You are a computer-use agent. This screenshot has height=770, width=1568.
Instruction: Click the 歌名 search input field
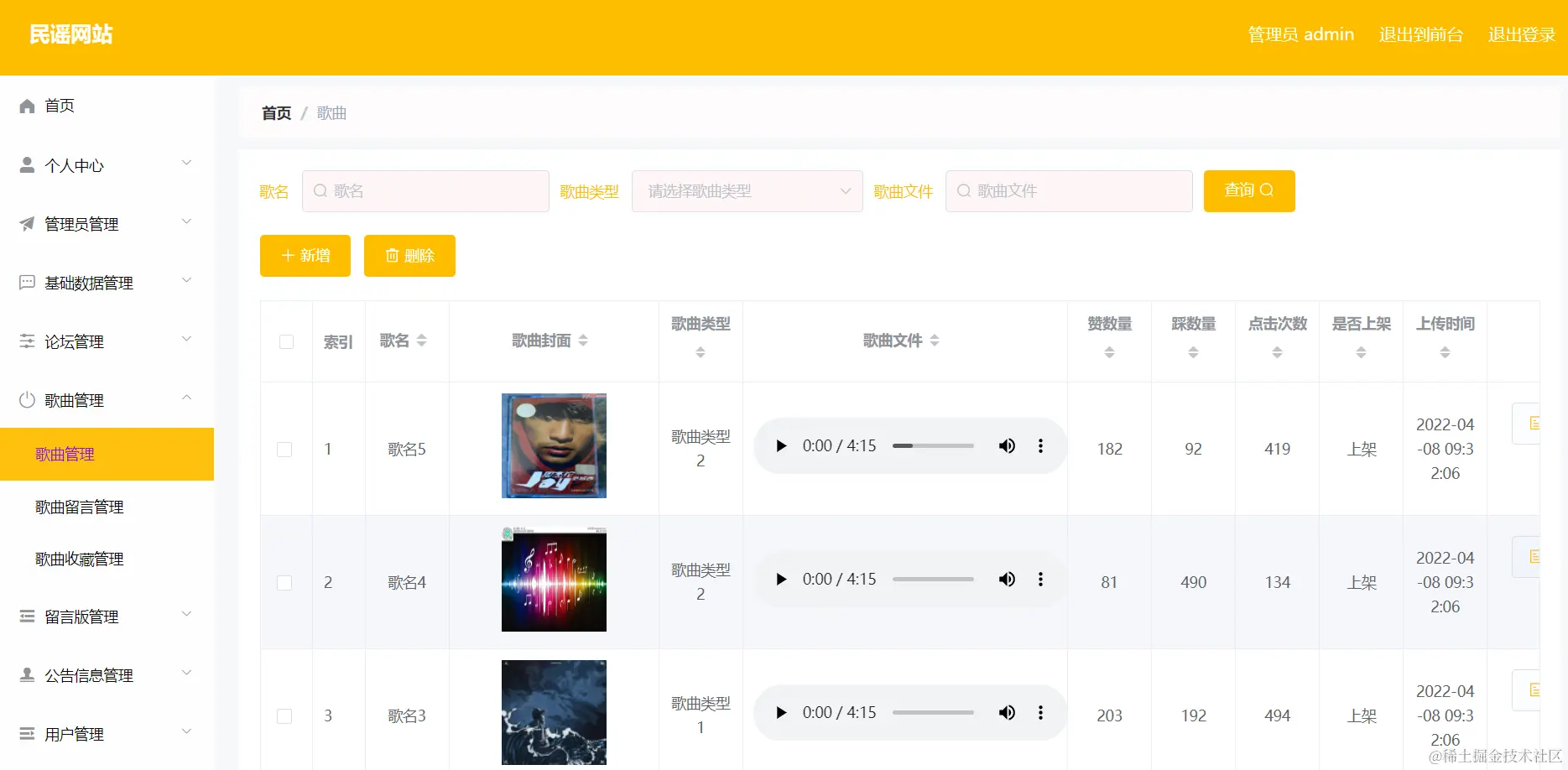coord(425,190)
